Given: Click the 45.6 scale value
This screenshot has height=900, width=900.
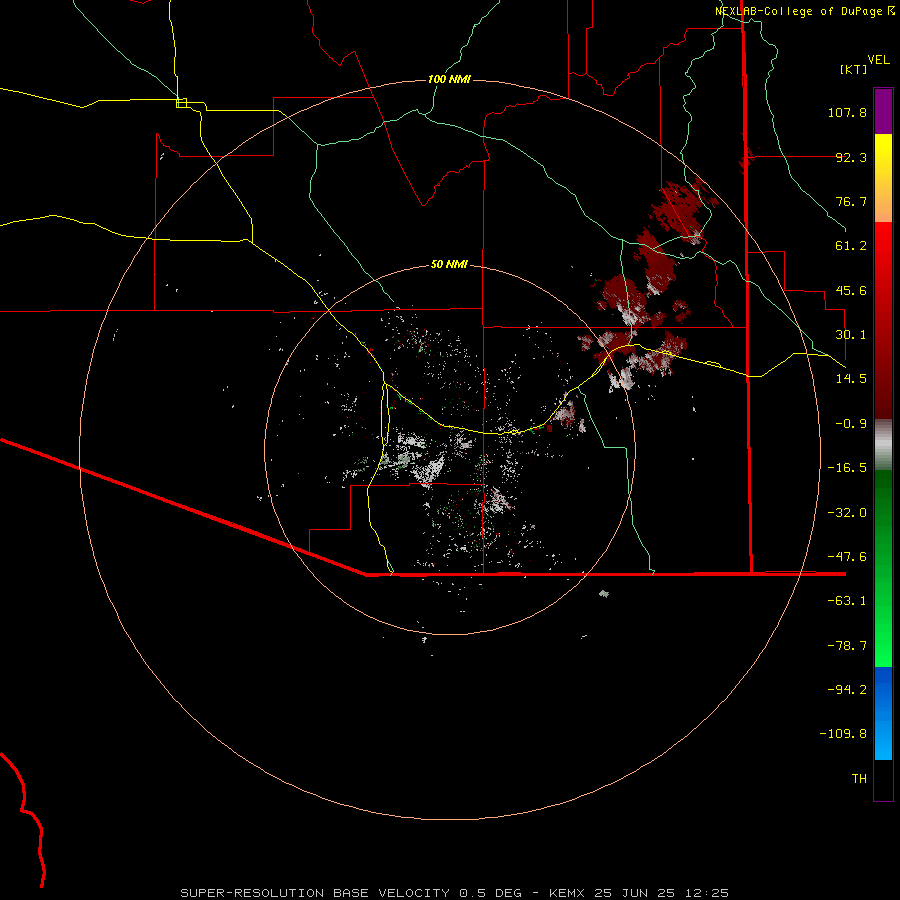Looking at the screenshot, I should point(851,290).
